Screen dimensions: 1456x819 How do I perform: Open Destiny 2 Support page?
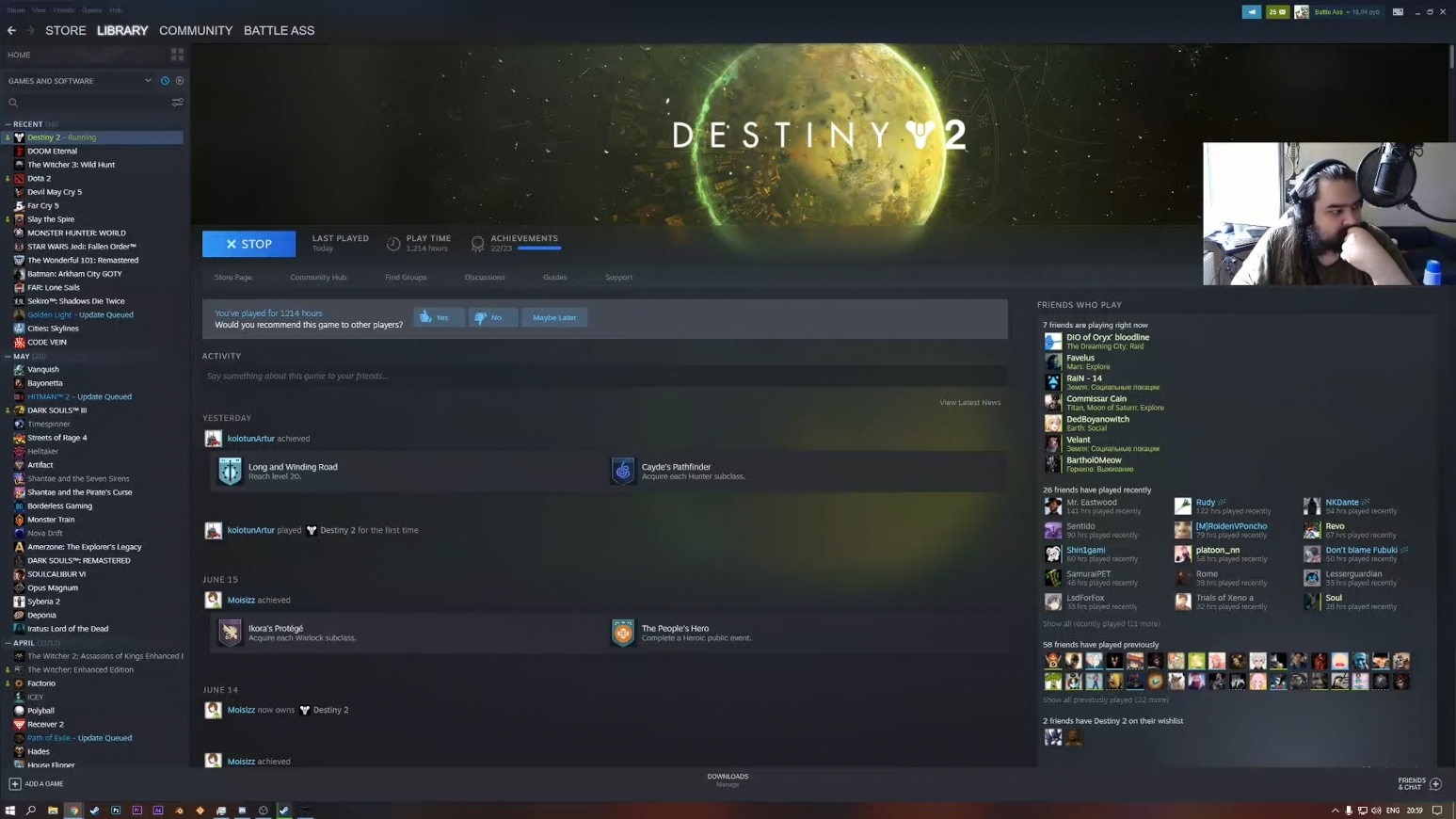pyautogui.click(x=618, y=278)
